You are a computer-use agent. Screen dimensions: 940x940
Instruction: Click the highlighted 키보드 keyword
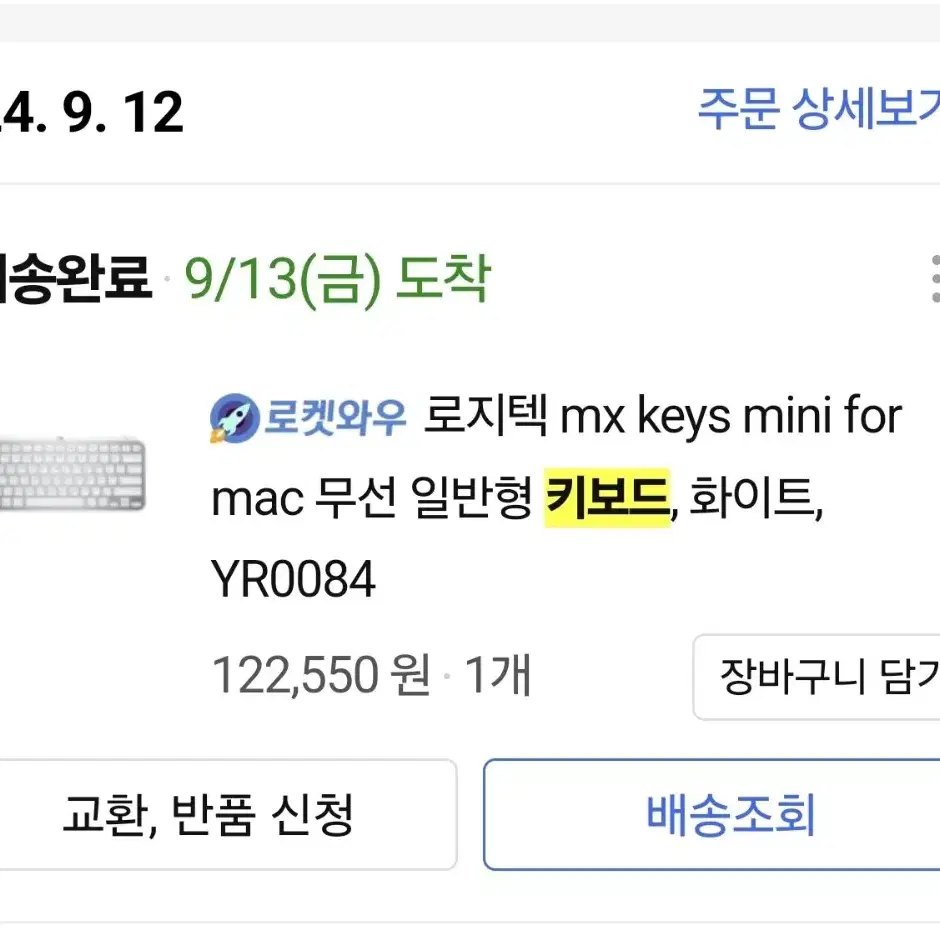(x=607, y=498)
